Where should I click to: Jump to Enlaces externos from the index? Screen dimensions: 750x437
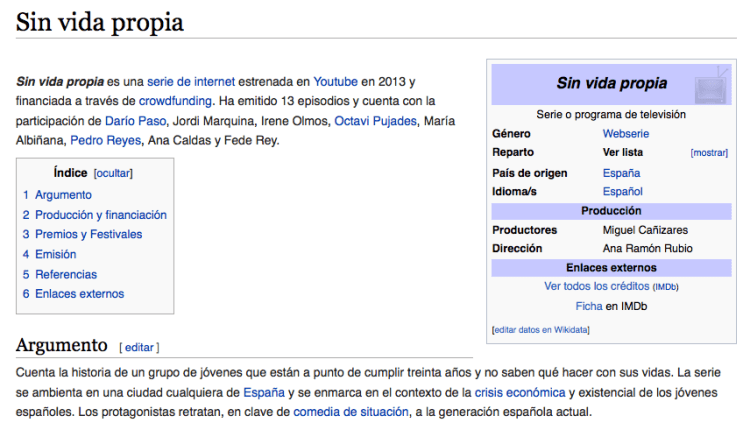pos(79,294)
